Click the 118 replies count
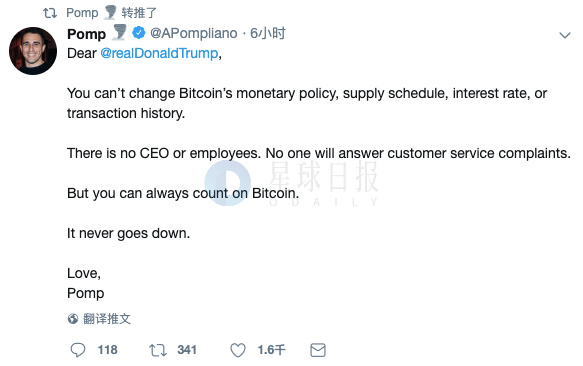This screenshot has height=366, width=583. [x=107, y=350]
